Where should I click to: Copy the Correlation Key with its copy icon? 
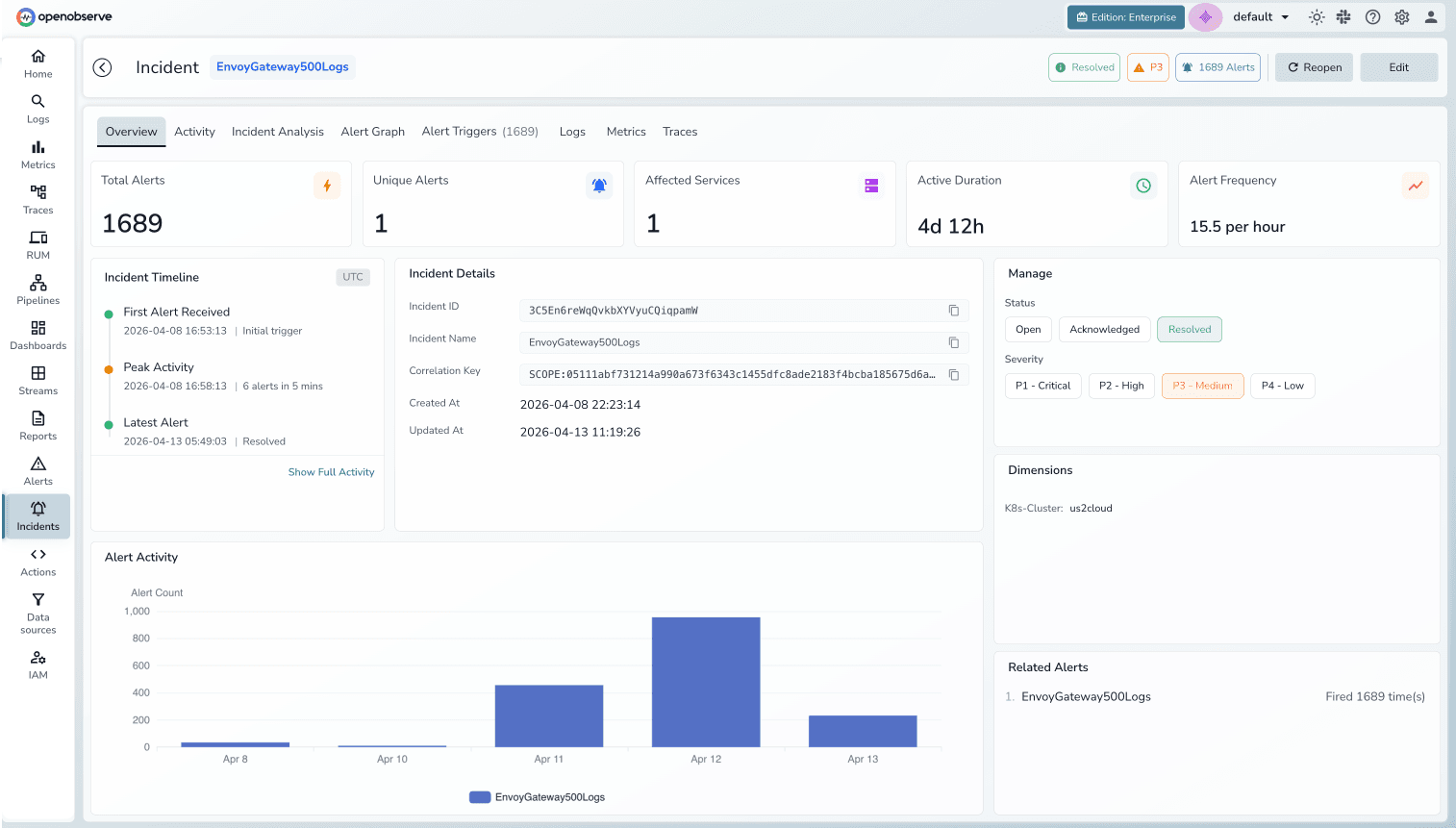(x=953, y=374)
